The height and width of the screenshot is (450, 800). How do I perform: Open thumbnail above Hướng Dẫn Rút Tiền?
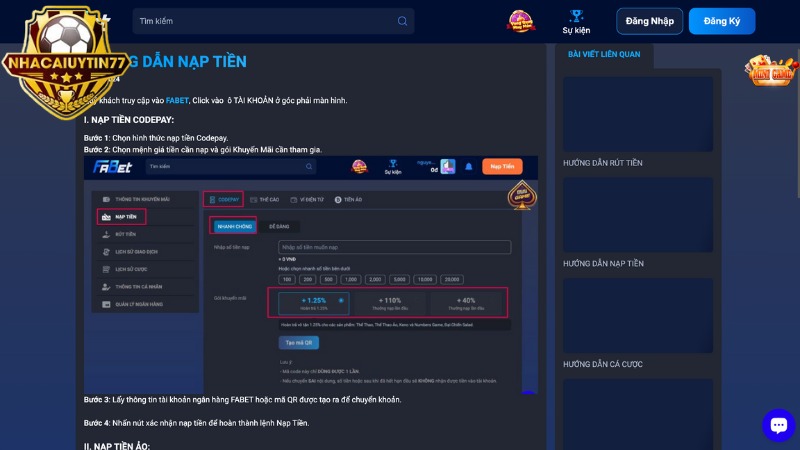pos(638,114)
